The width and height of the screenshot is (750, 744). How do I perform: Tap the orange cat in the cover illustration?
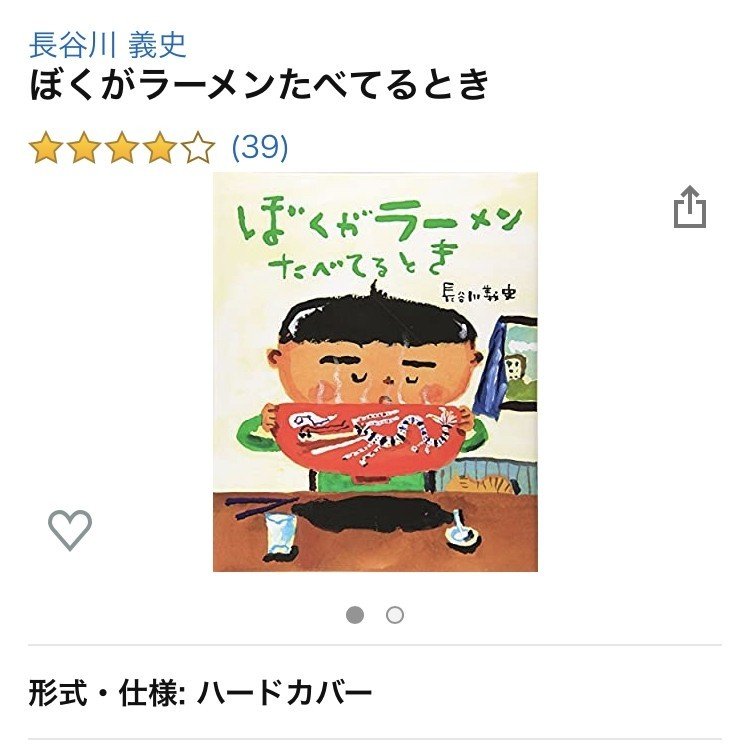click(484, 482)
